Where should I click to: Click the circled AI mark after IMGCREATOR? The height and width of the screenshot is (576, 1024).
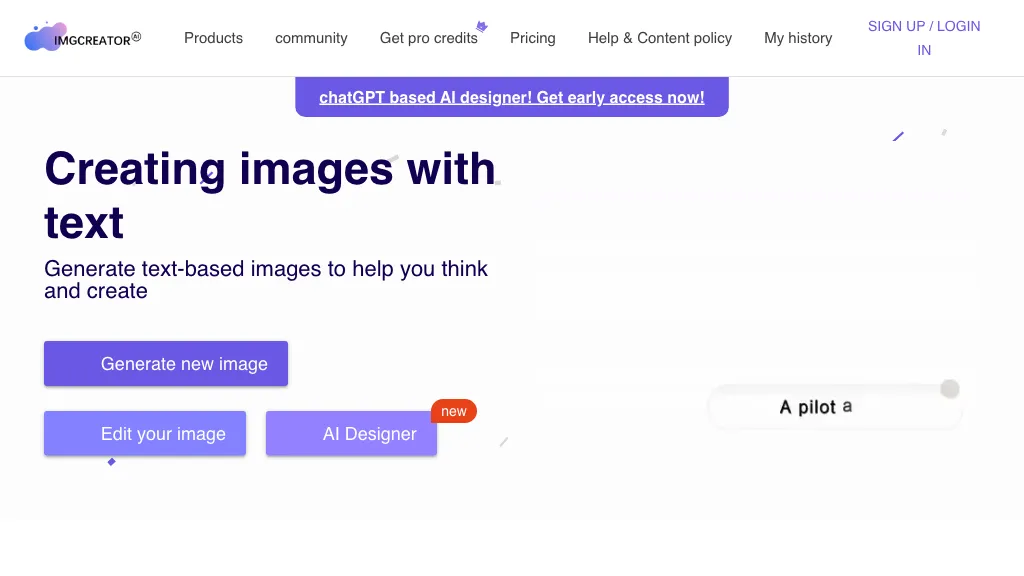[x=136, y=37]
